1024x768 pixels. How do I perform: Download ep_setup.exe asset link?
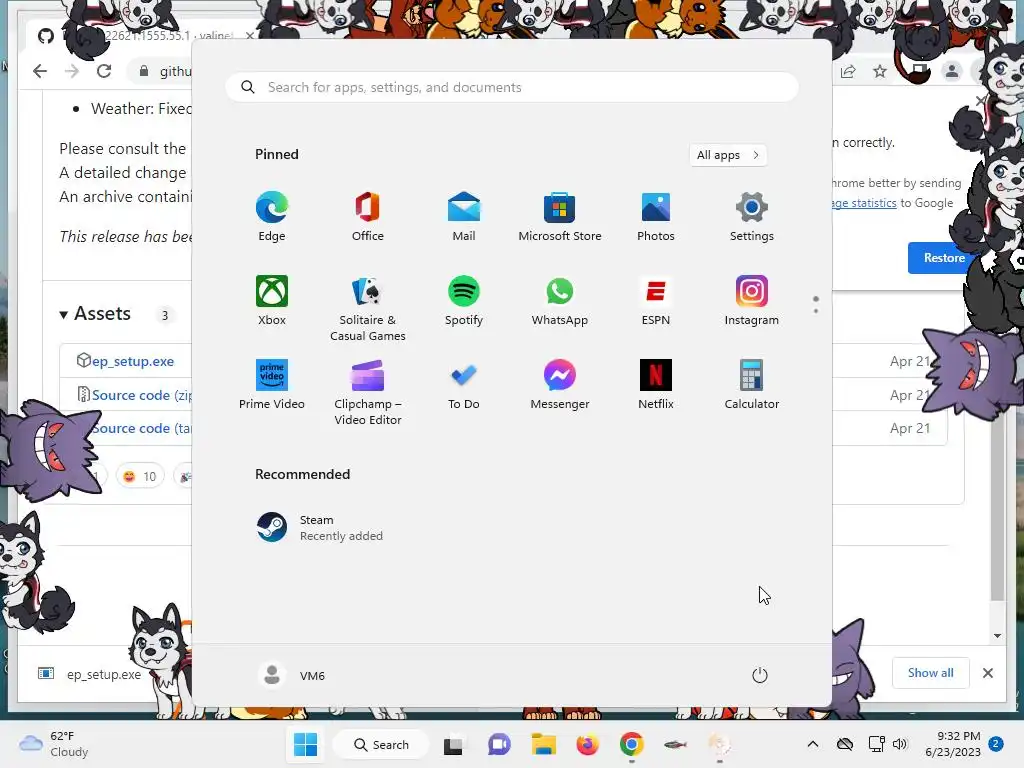(x=133, y=361)
